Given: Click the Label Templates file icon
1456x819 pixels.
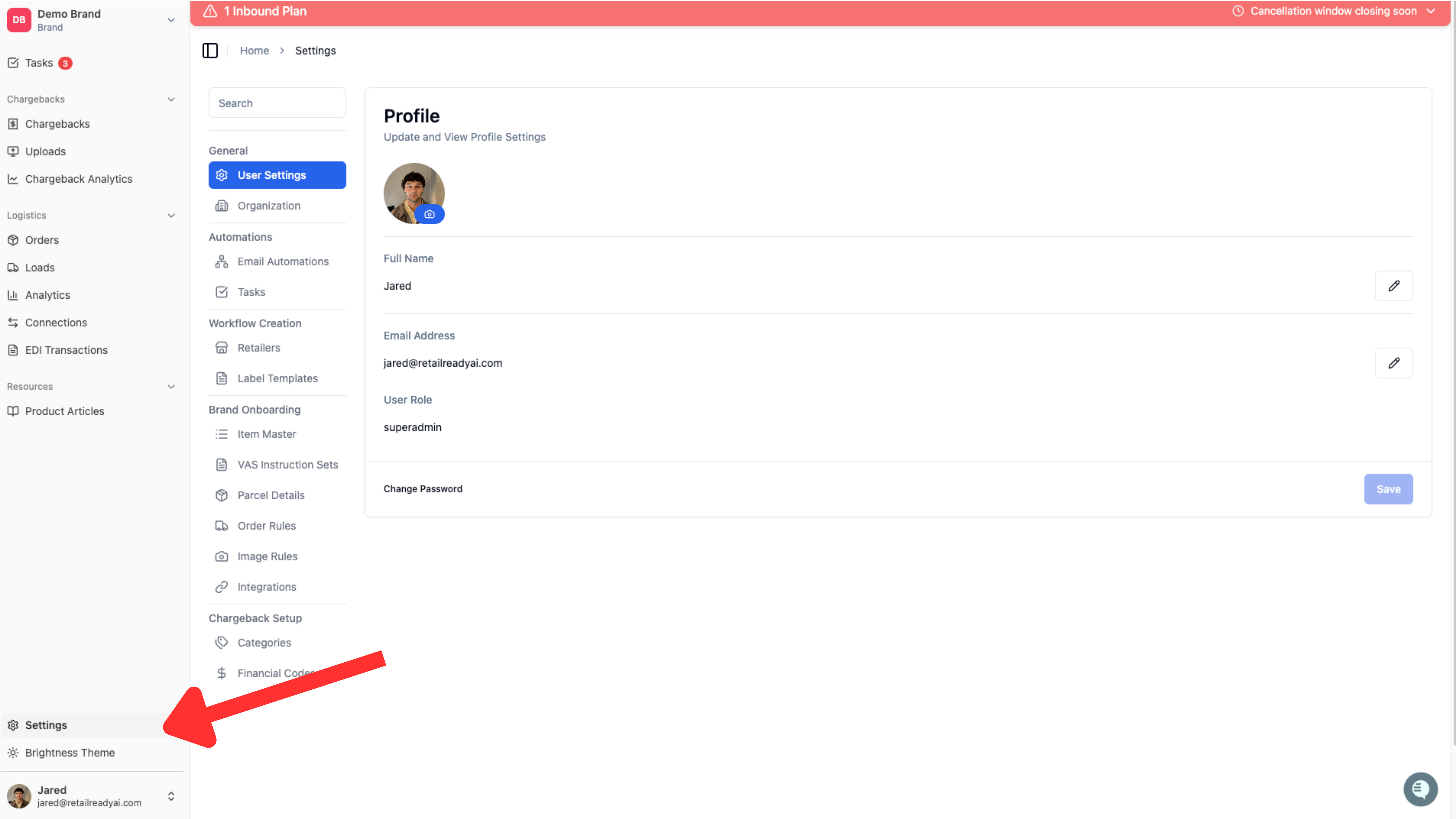Looking at the screenshot, I should coord(221,378).
